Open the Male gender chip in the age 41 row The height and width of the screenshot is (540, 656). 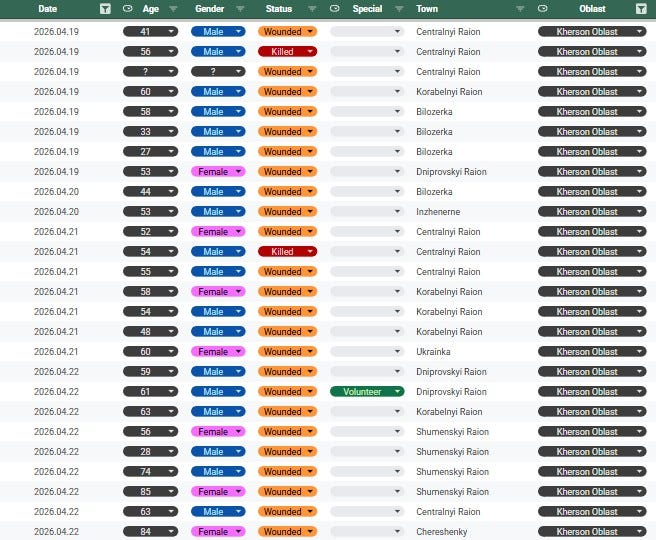pos(218,32)
